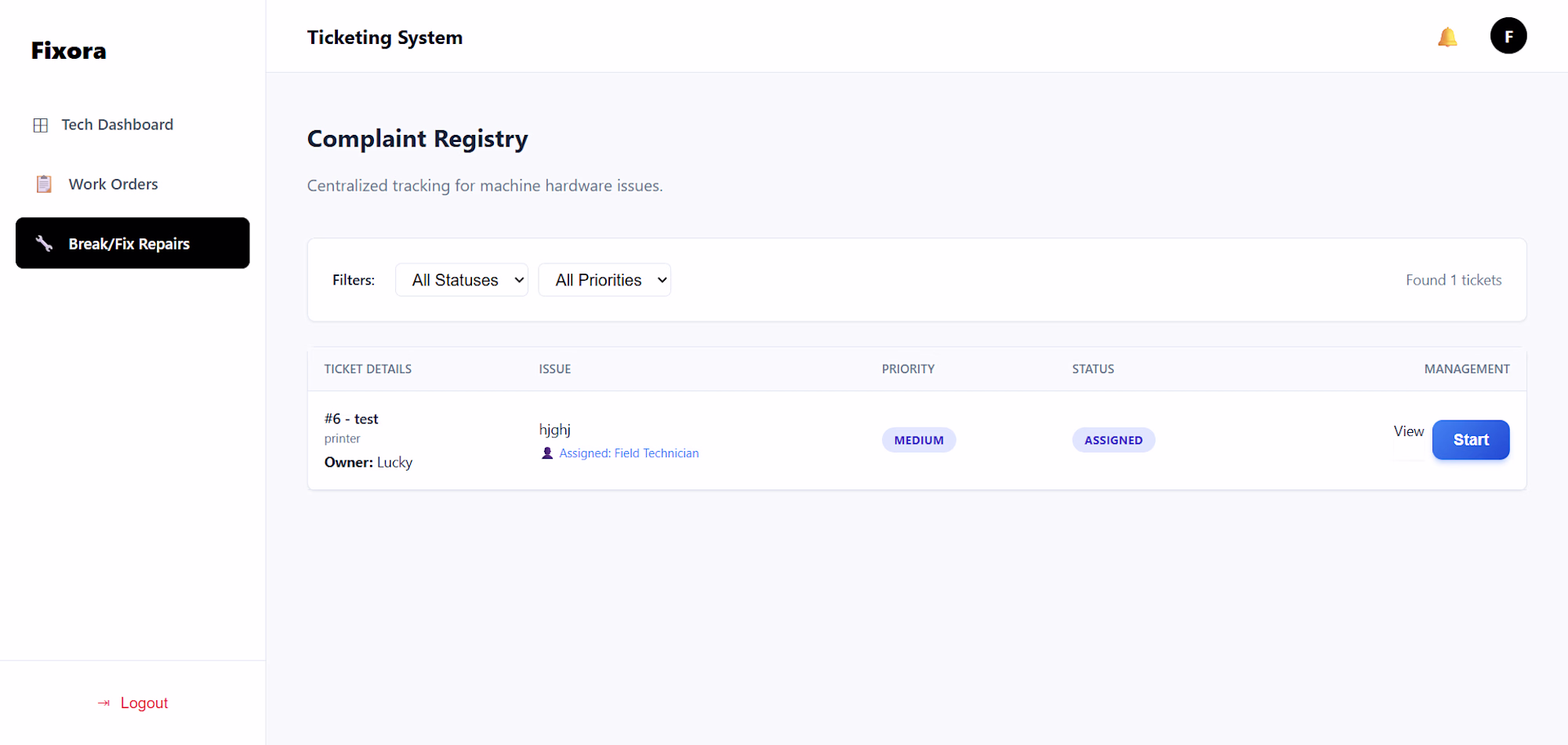This screenshot has height=745, width=1568.
Task: Open the All Statuses dropdown
Action: [462, 280]
